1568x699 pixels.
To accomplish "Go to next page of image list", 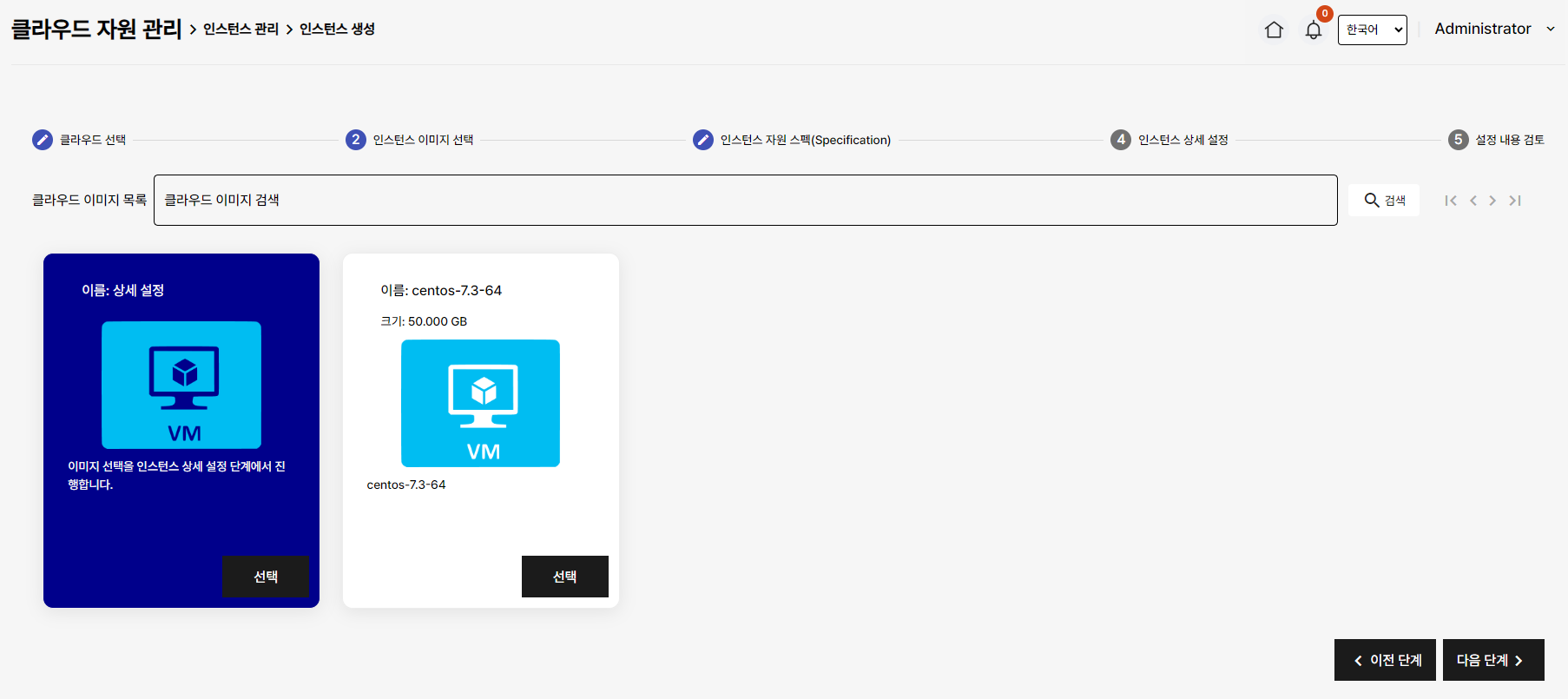I will [x=1492, y=201].
